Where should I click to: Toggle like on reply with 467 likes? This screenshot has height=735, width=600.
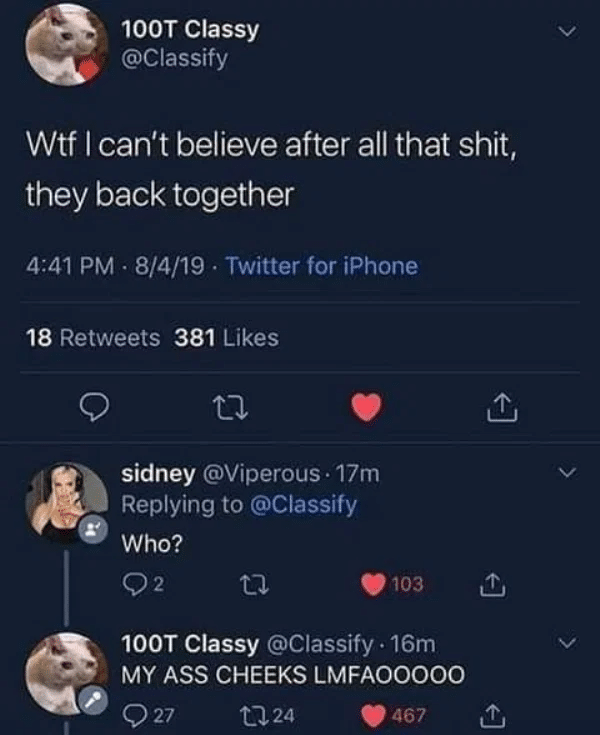393,715
